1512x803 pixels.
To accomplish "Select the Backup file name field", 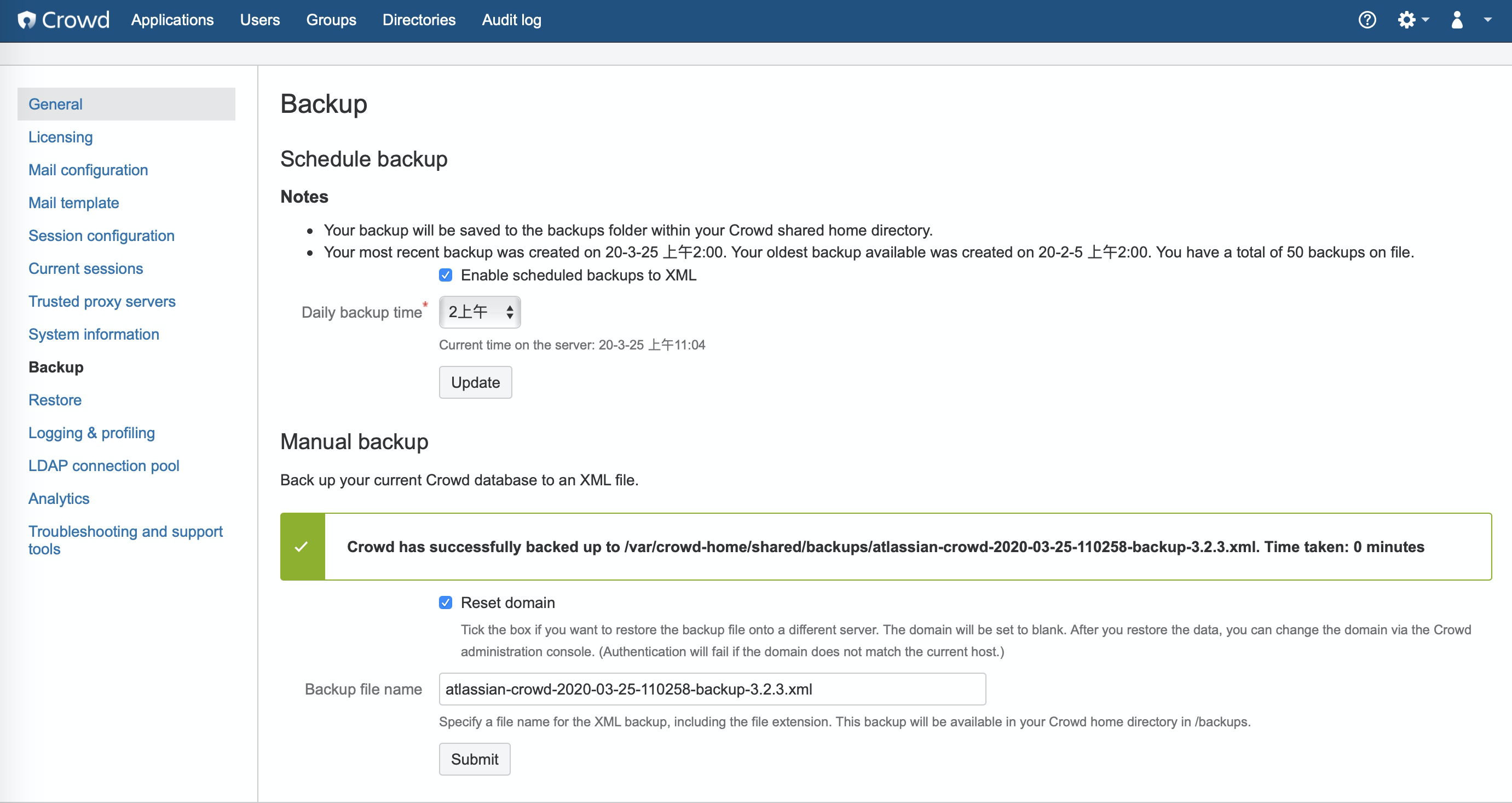I will click(712, 689).
